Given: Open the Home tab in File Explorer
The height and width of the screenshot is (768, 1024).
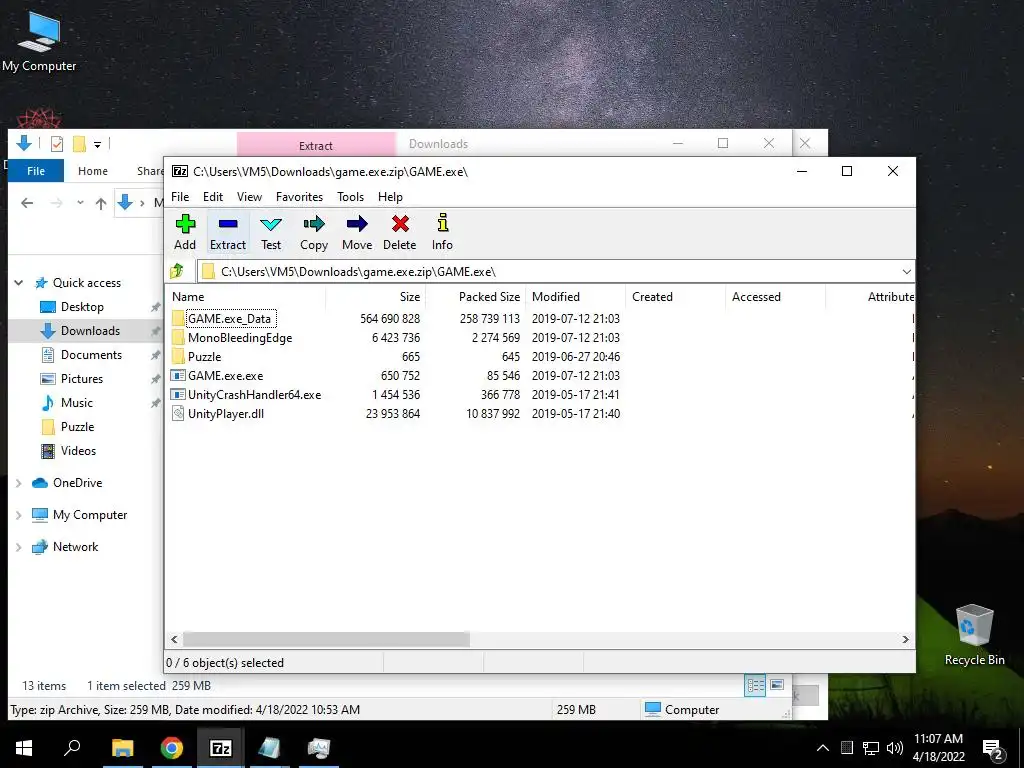Looking at the screenshot, I should (93, 171).
